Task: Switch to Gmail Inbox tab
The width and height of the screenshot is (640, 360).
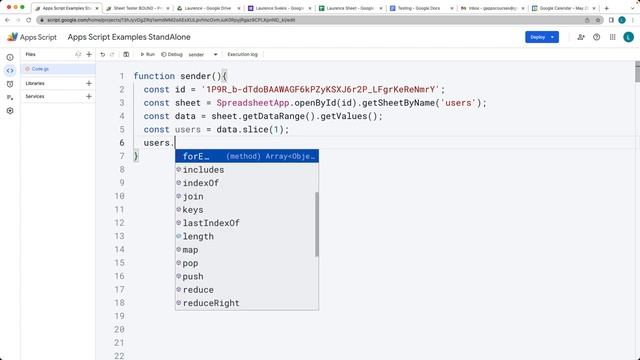Action: [x=492, y=8]
